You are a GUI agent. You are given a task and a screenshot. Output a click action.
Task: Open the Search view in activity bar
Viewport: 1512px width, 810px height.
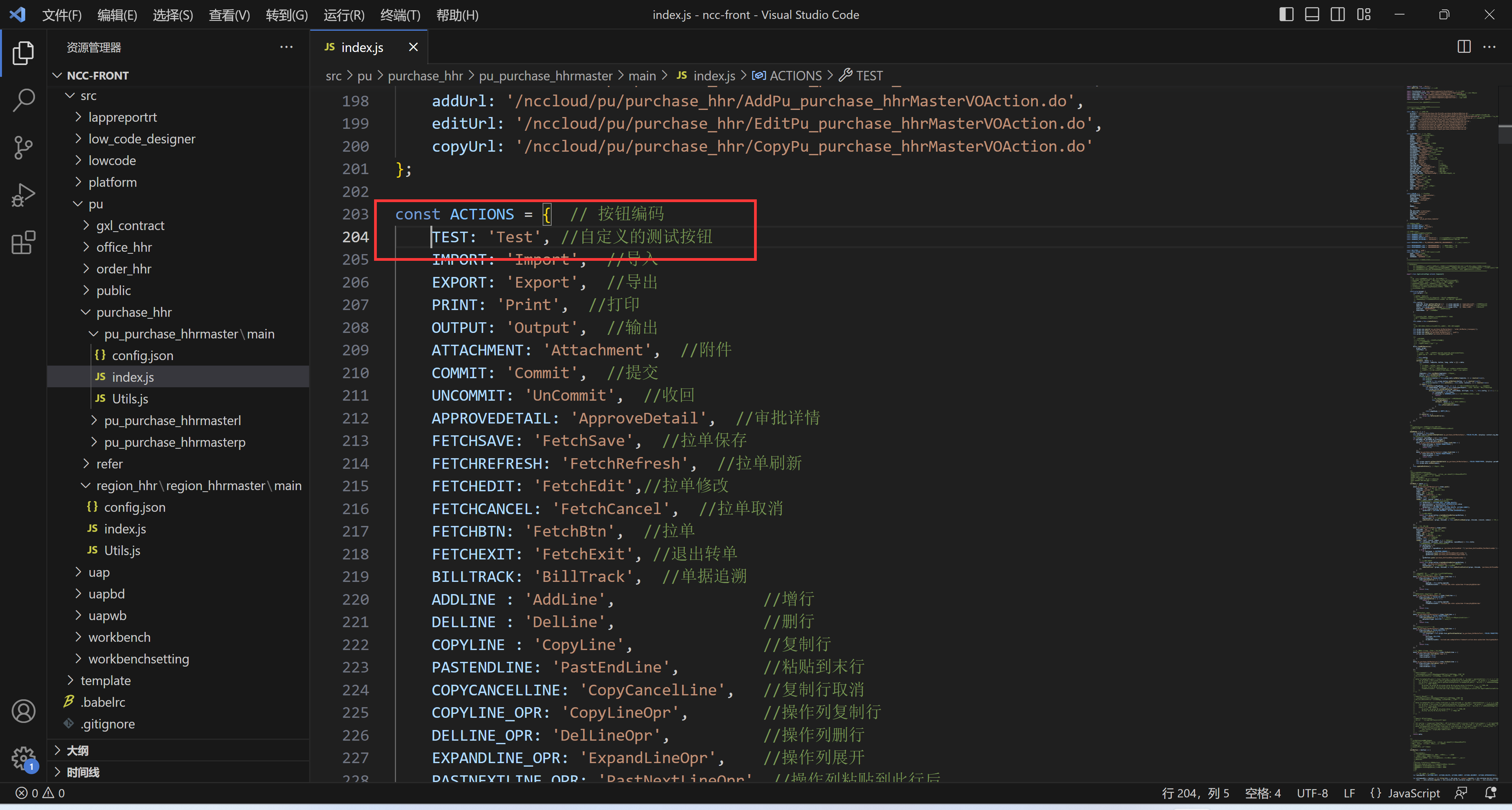click(x=23, y=100)
